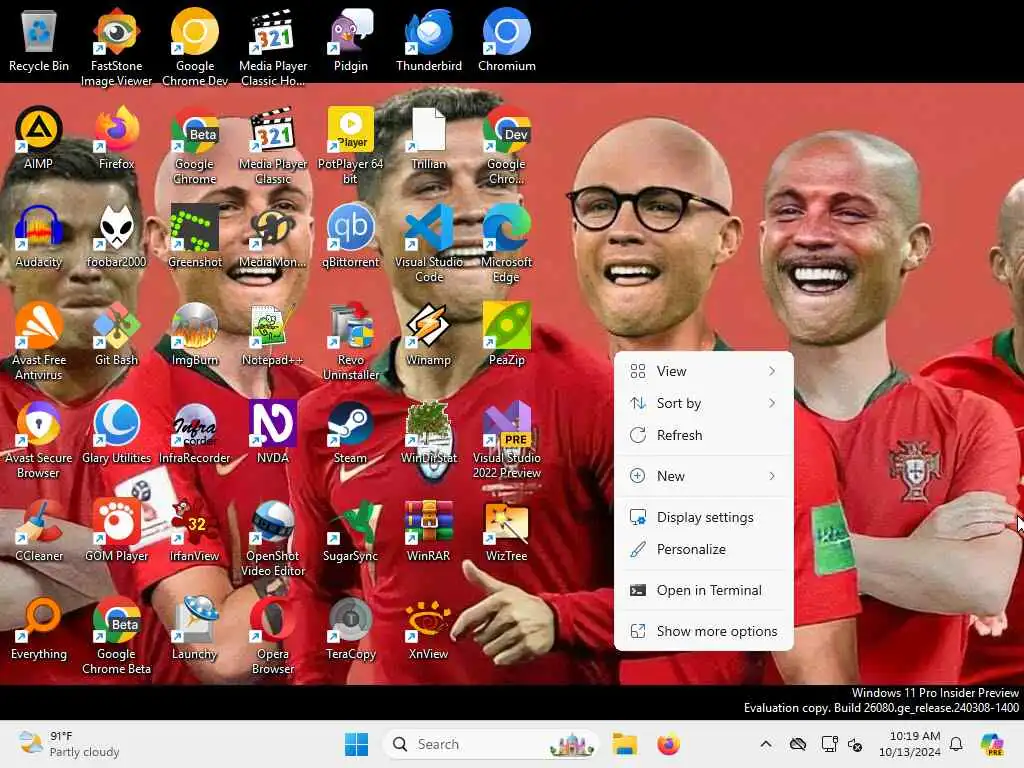
Task: Open the clock showing 10:19 AM
Action: click(910, 744)
